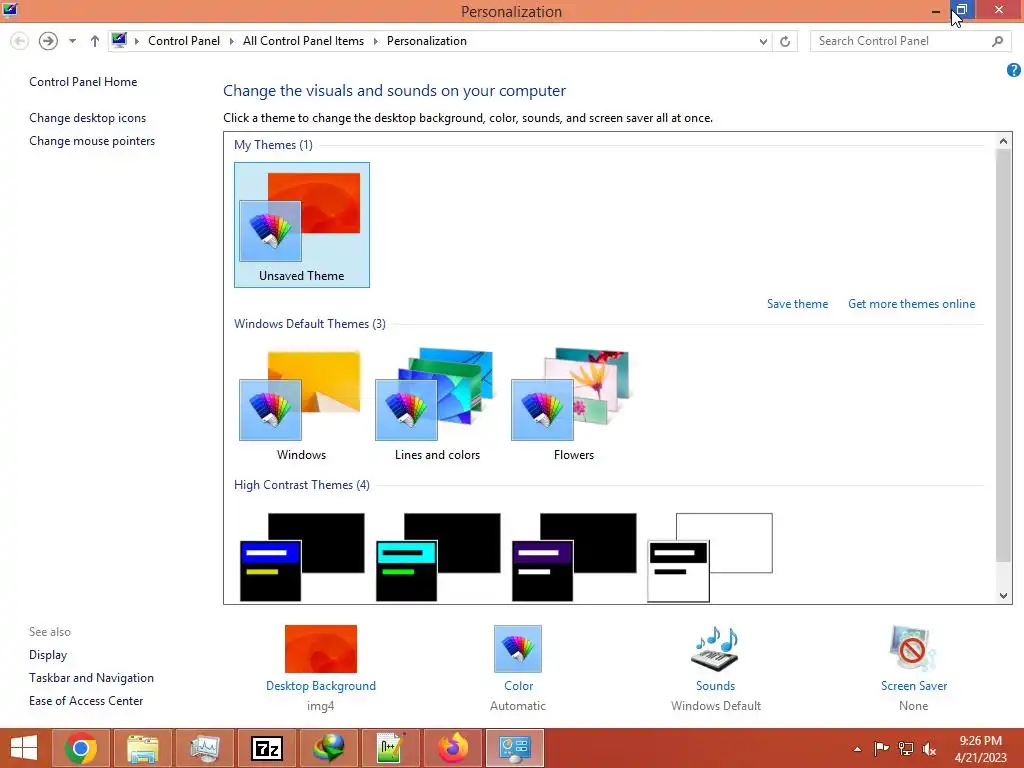Open the system monitor taskbar icon
This screenshot has height=768, width=1024.
[204, 748]
